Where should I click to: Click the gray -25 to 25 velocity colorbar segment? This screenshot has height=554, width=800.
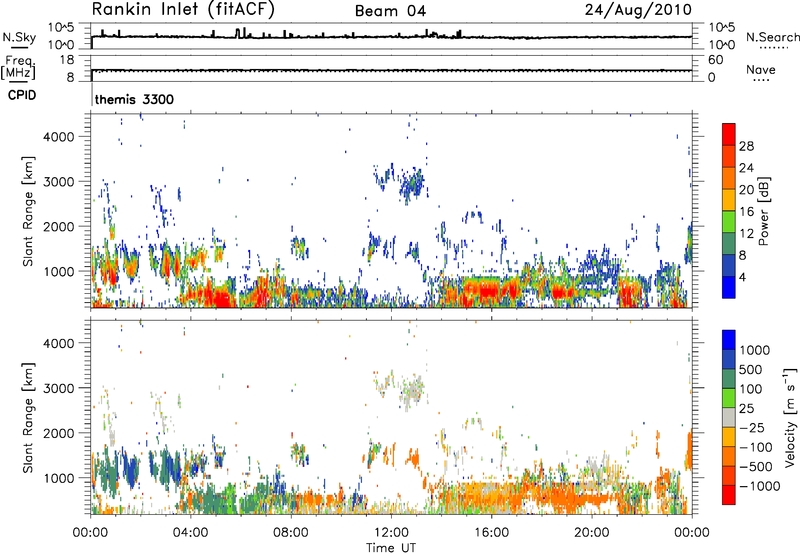729,418
